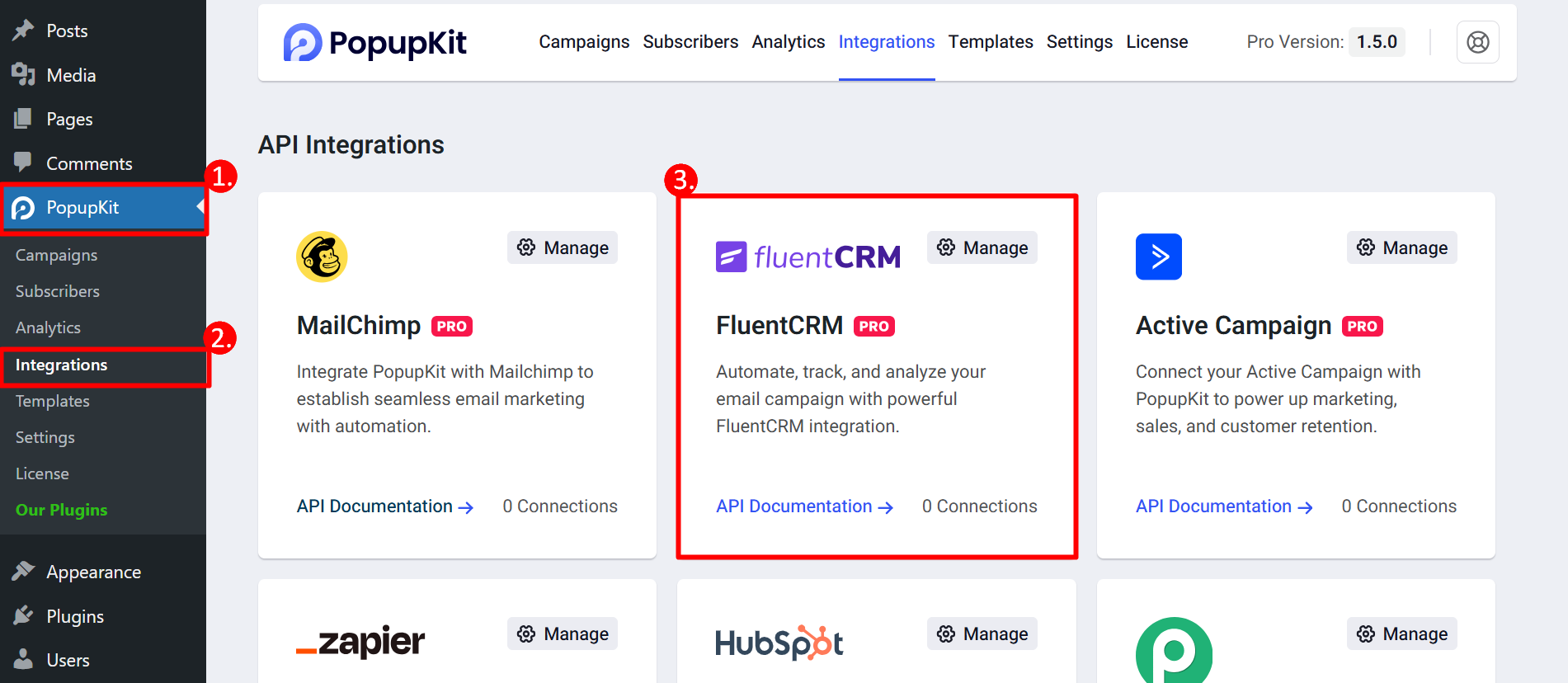Click the PopupKit logo in header
The width and height of the screenshot is (1568, 683).
click(x=374, y=42)
